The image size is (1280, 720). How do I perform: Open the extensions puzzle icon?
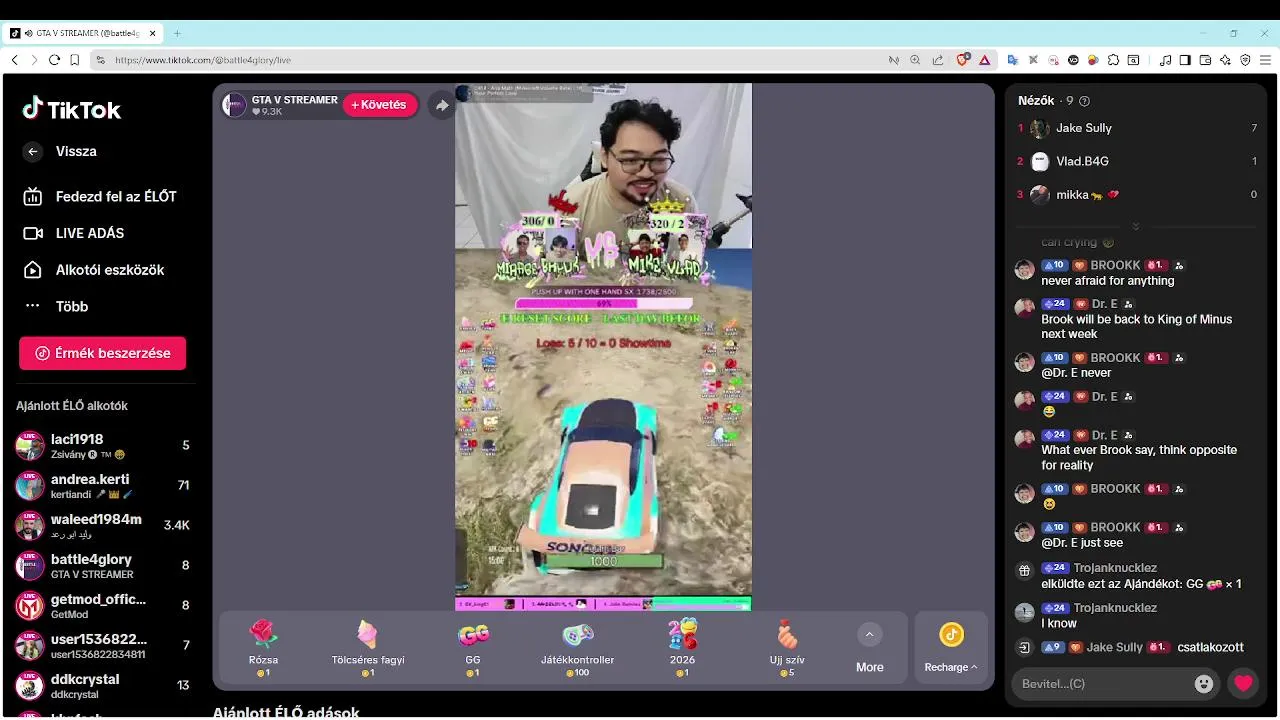[x=1113, y=60]
